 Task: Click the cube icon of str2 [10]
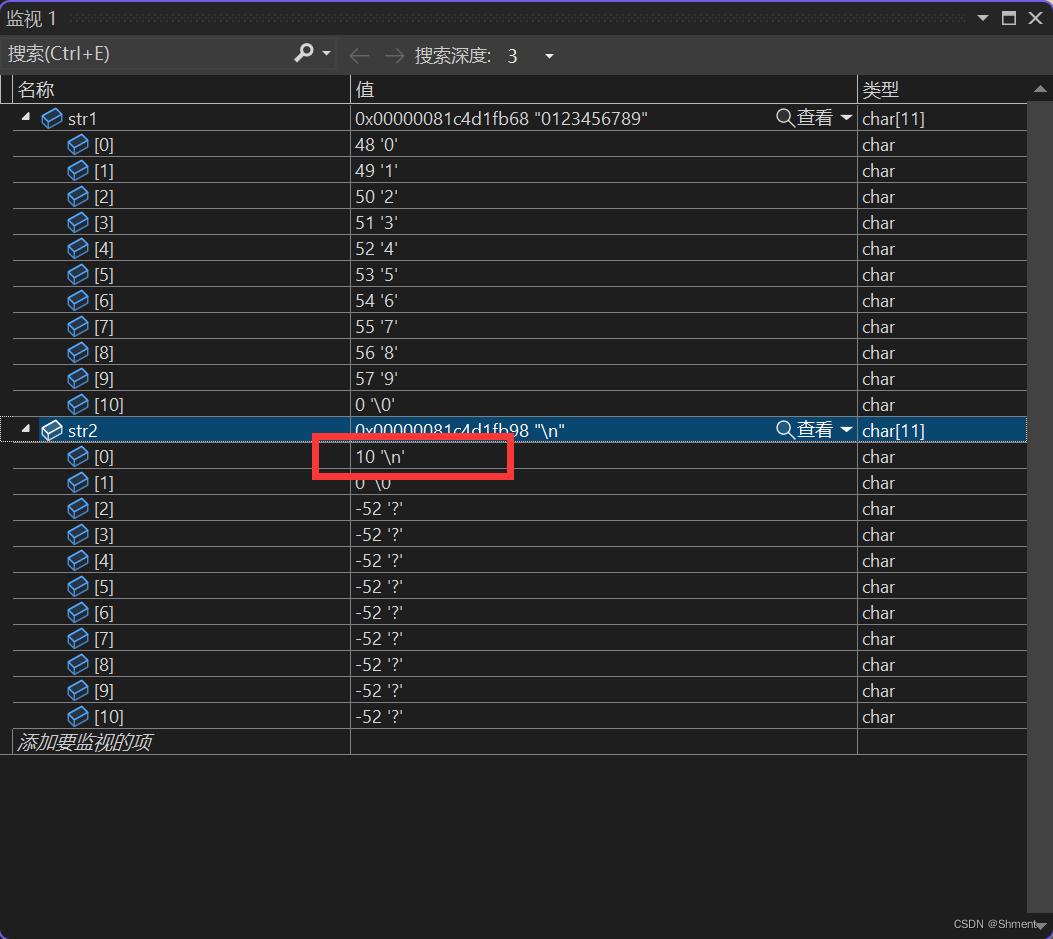point(78,717)
